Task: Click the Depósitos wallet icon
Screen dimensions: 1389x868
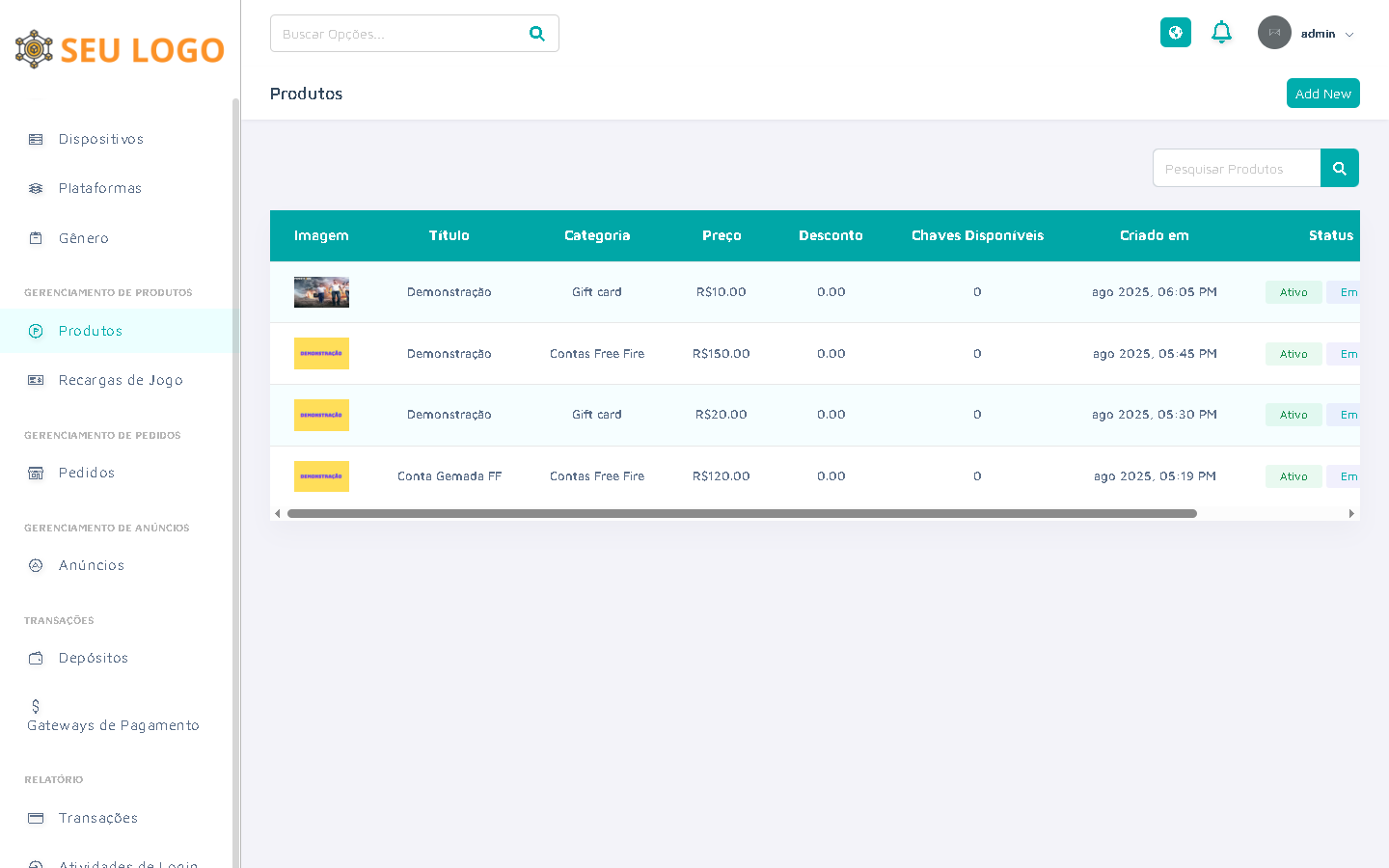Action: pos(36,658)
